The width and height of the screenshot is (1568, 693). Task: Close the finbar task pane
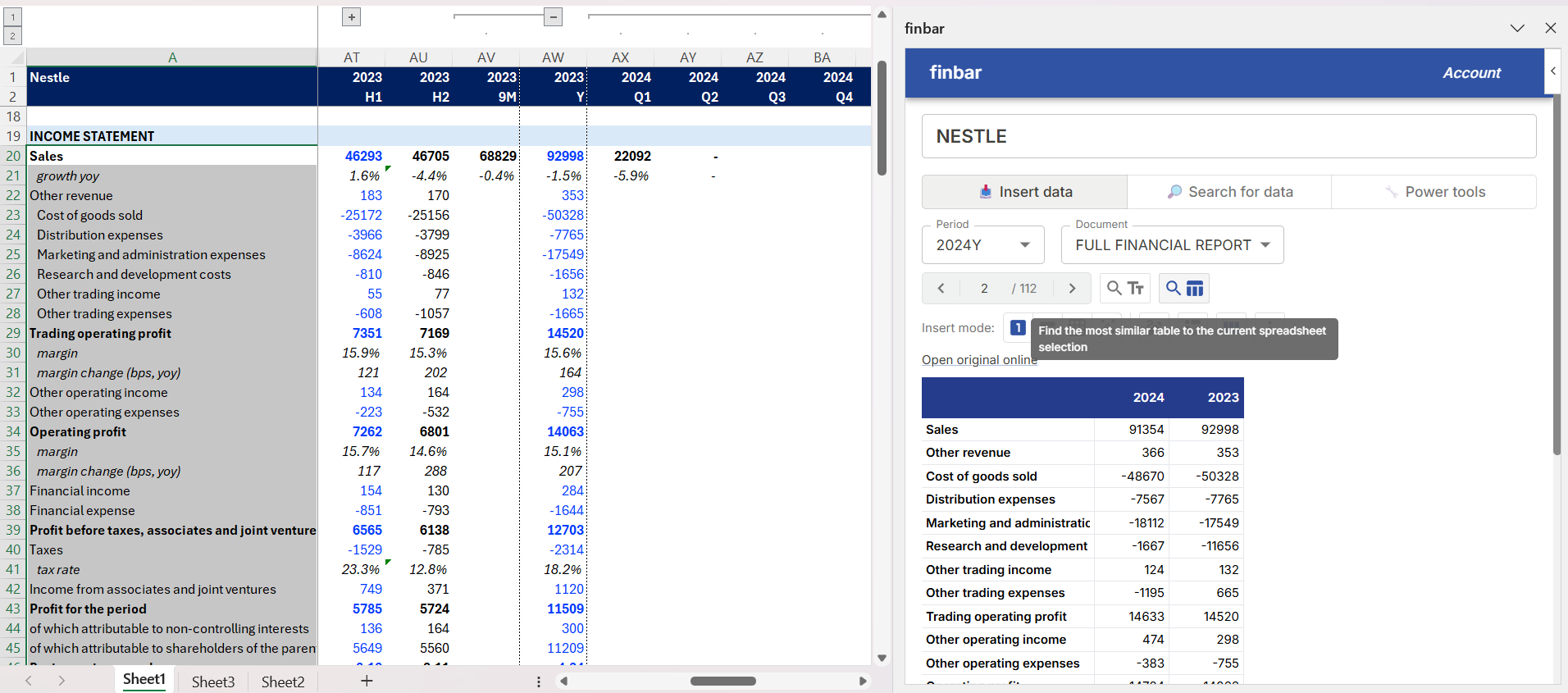pos(1550,28)
